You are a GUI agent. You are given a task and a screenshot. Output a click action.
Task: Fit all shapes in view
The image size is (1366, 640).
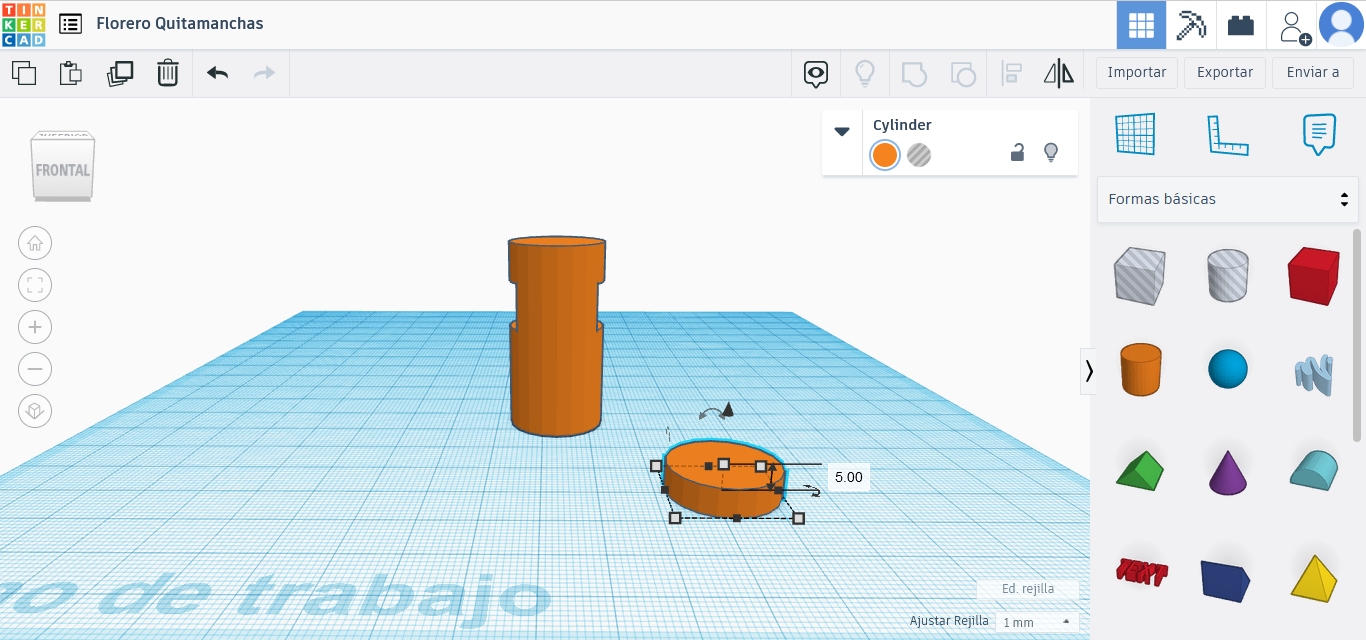tap(35, 285)
